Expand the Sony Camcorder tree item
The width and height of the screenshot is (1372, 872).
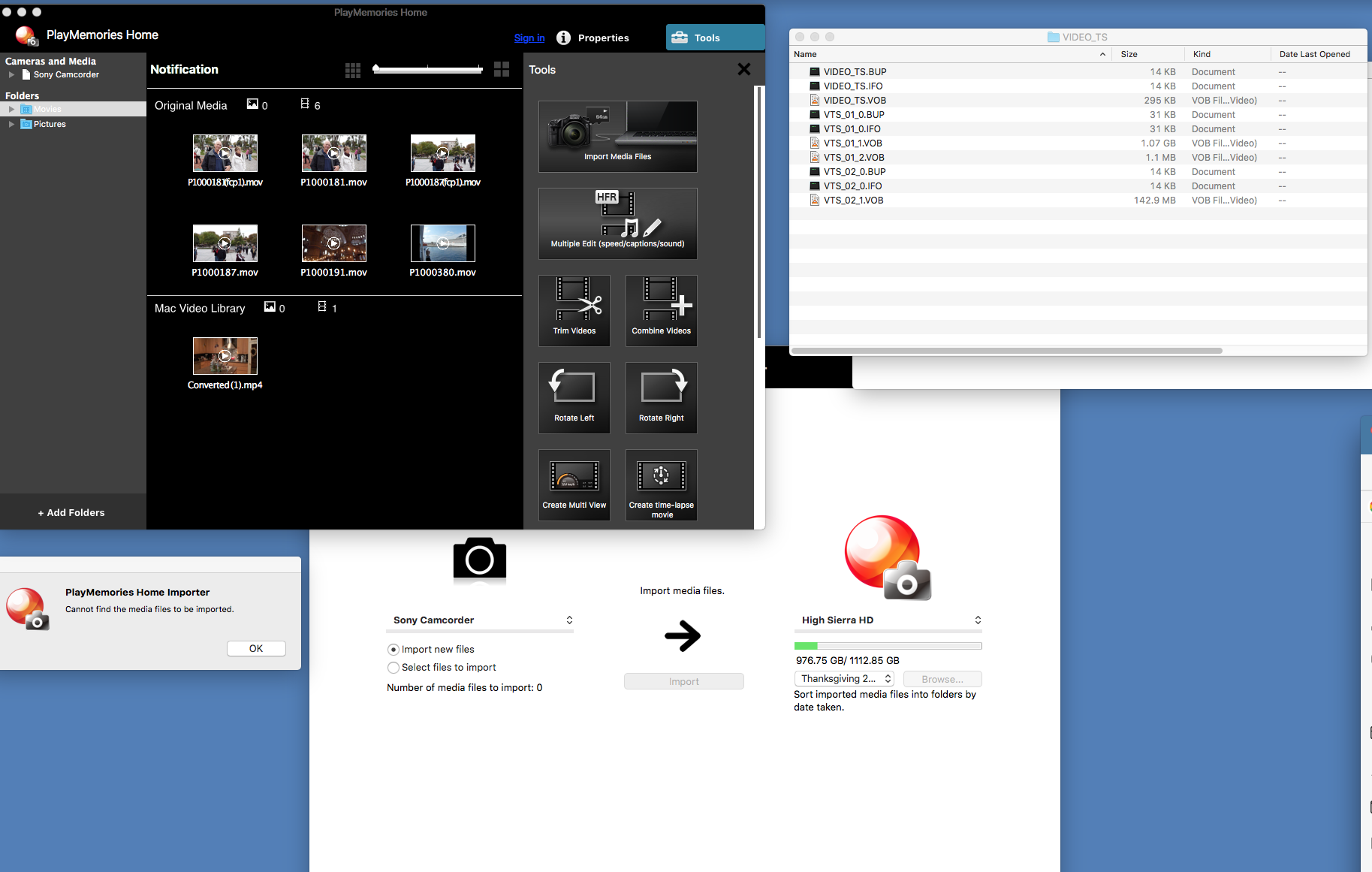(11, 74)
